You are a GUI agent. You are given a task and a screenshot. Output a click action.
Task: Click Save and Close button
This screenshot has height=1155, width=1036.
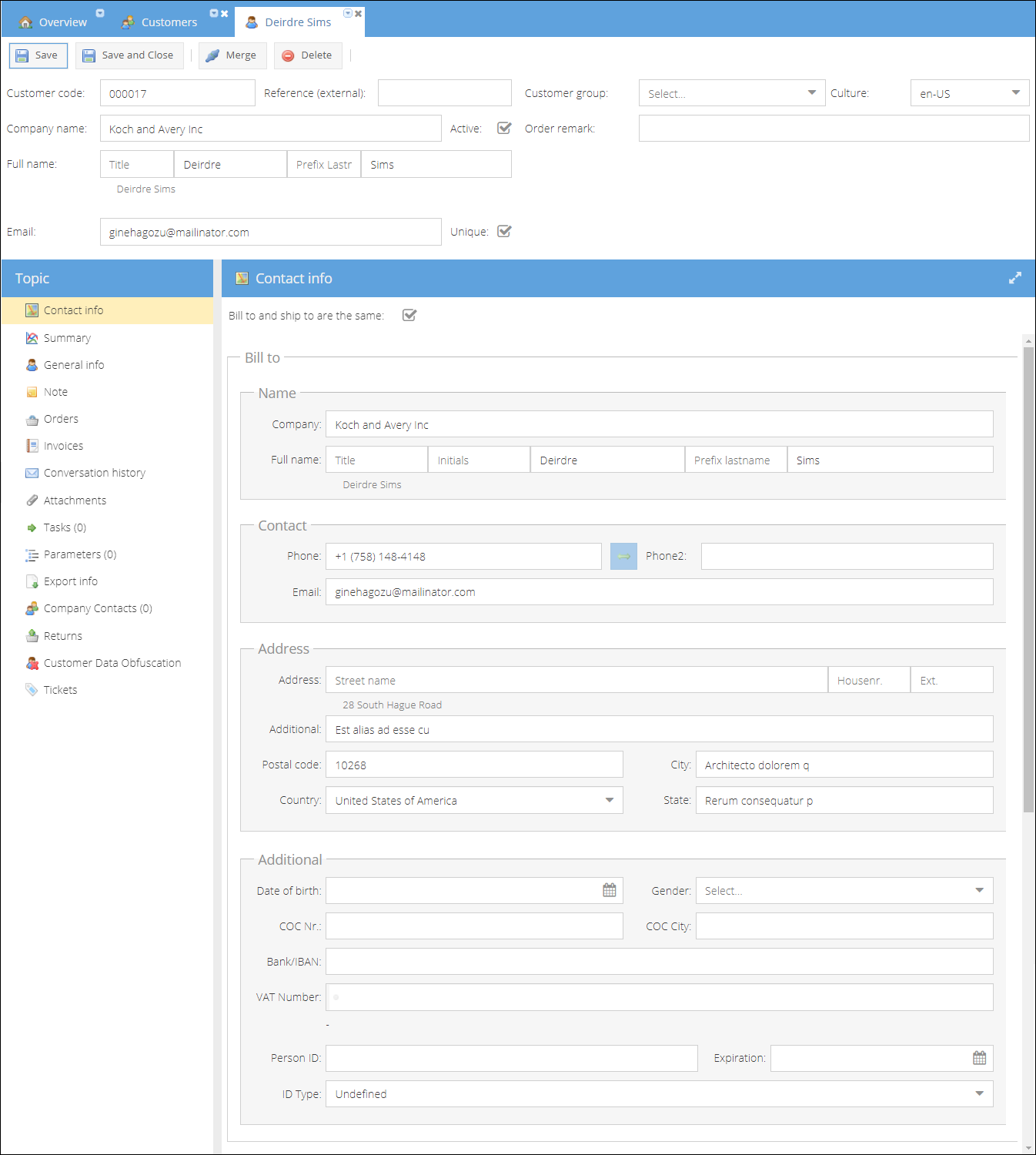tap(129, 55)
